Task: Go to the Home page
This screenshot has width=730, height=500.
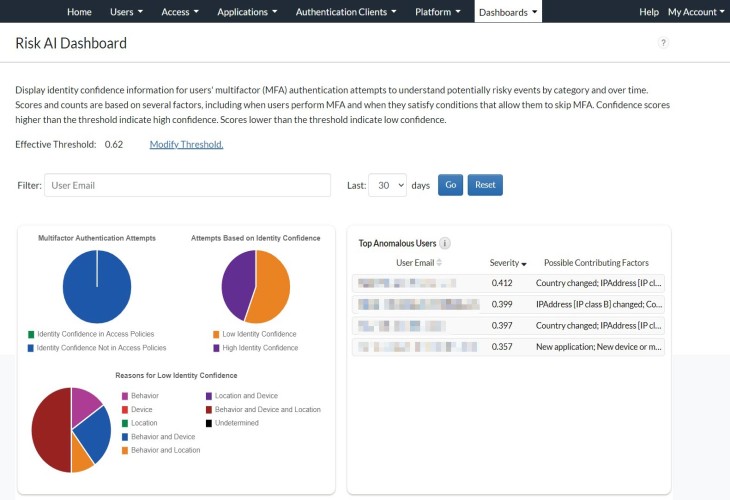Action: [79, 12]
